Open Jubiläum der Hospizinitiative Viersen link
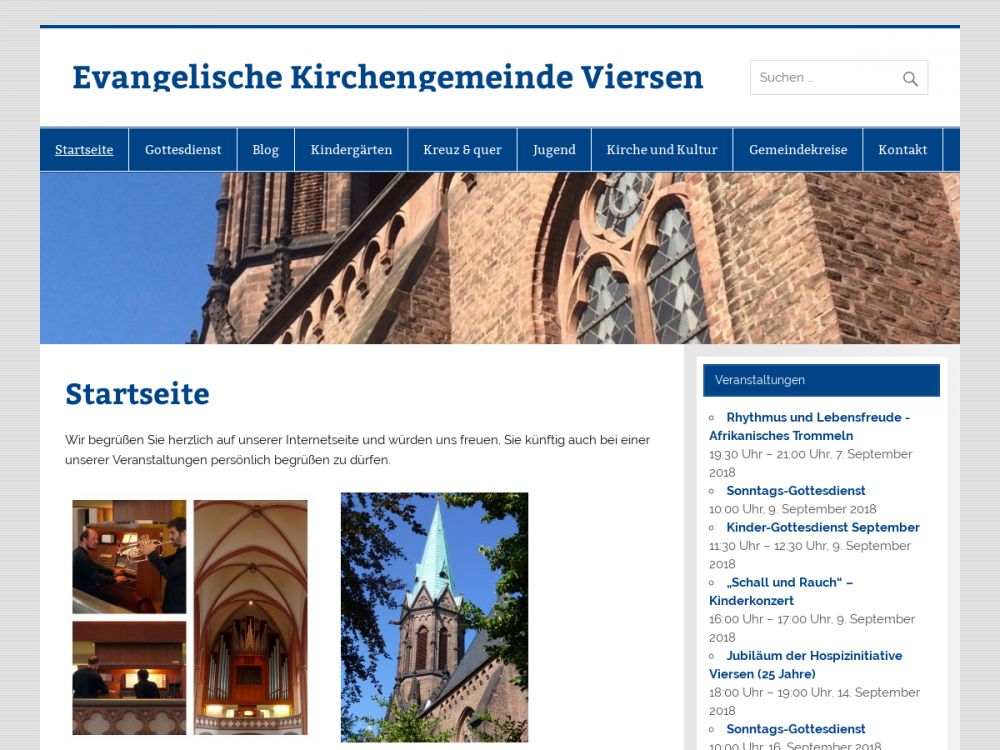The width and height of the screenshot is (1000, 750). pyautogui.click(x=813, y=656)
